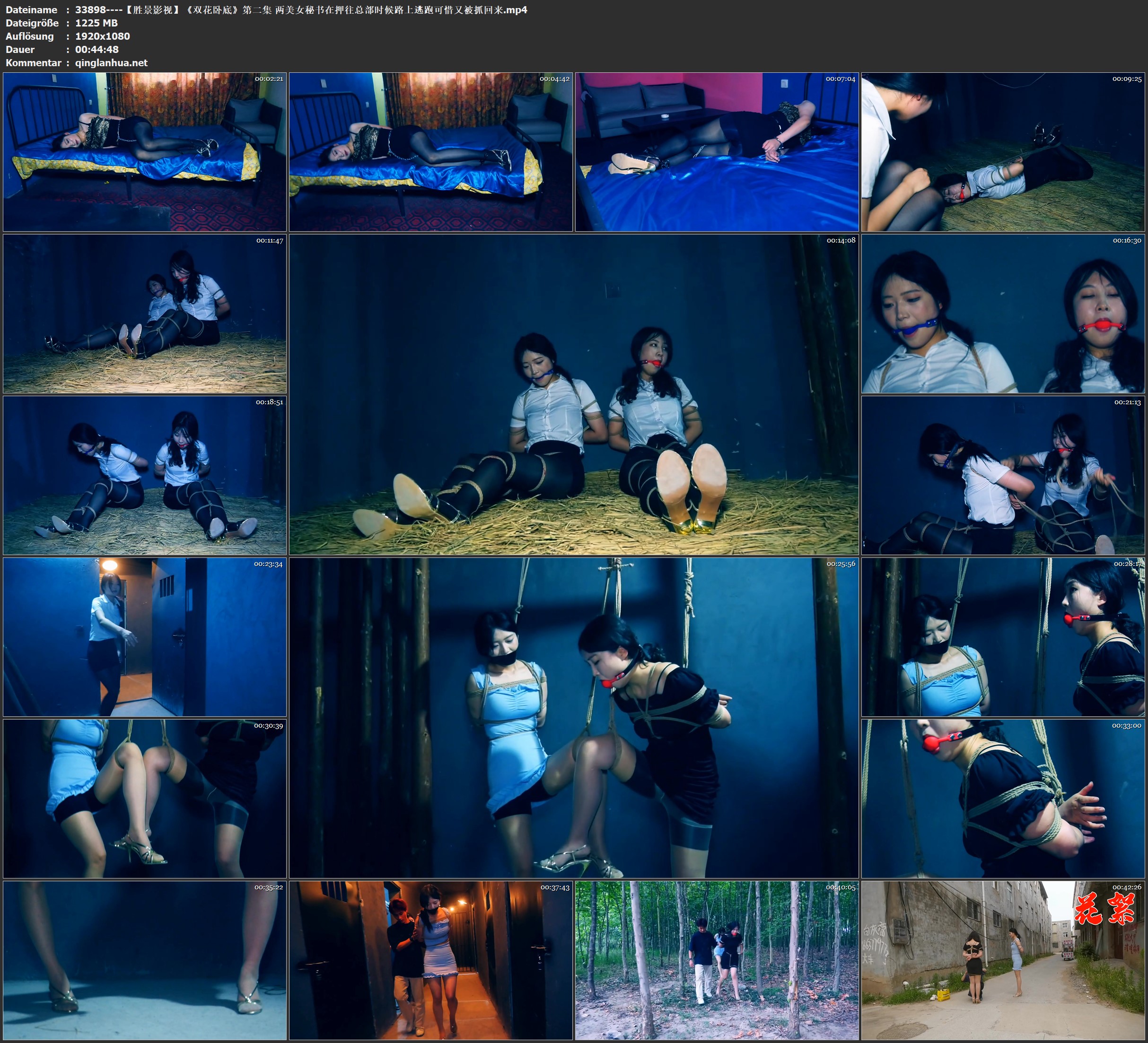Open the thumbnail at 00:11:47
The image size is (1148, 1043).
(145, 313)
